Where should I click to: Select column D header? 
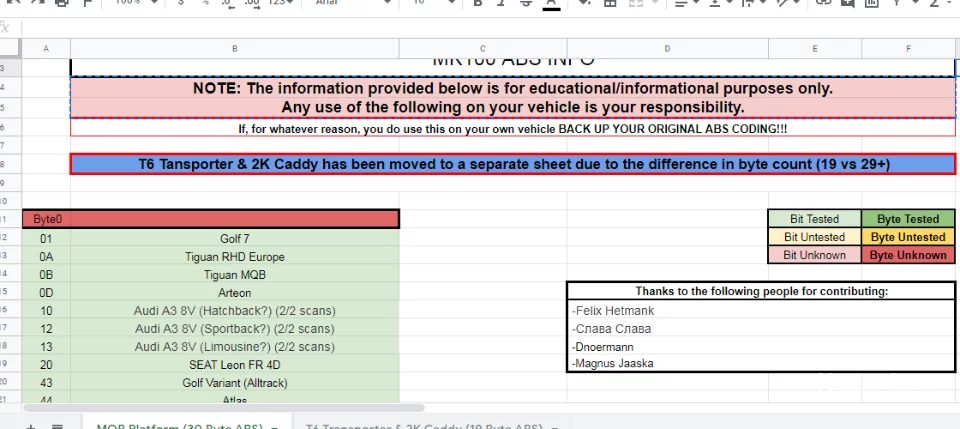(x=667, y=48)
